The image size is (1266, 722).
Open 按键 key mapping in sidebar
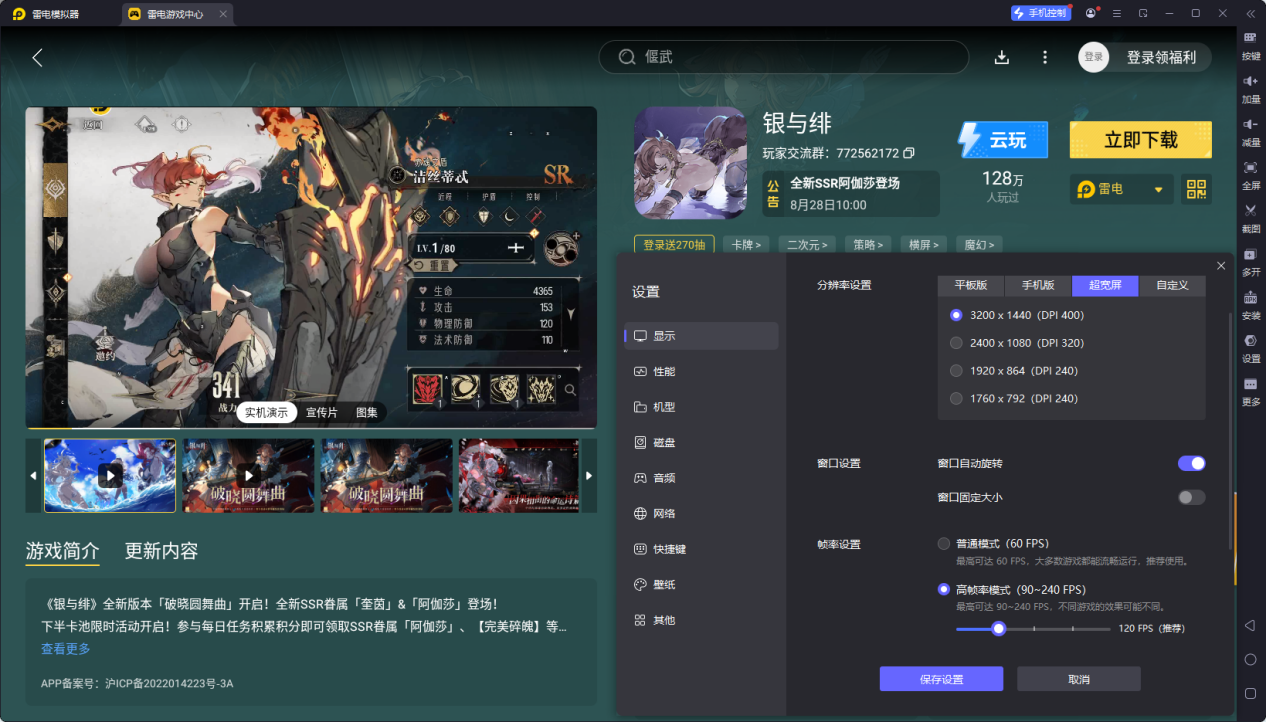1251,44
